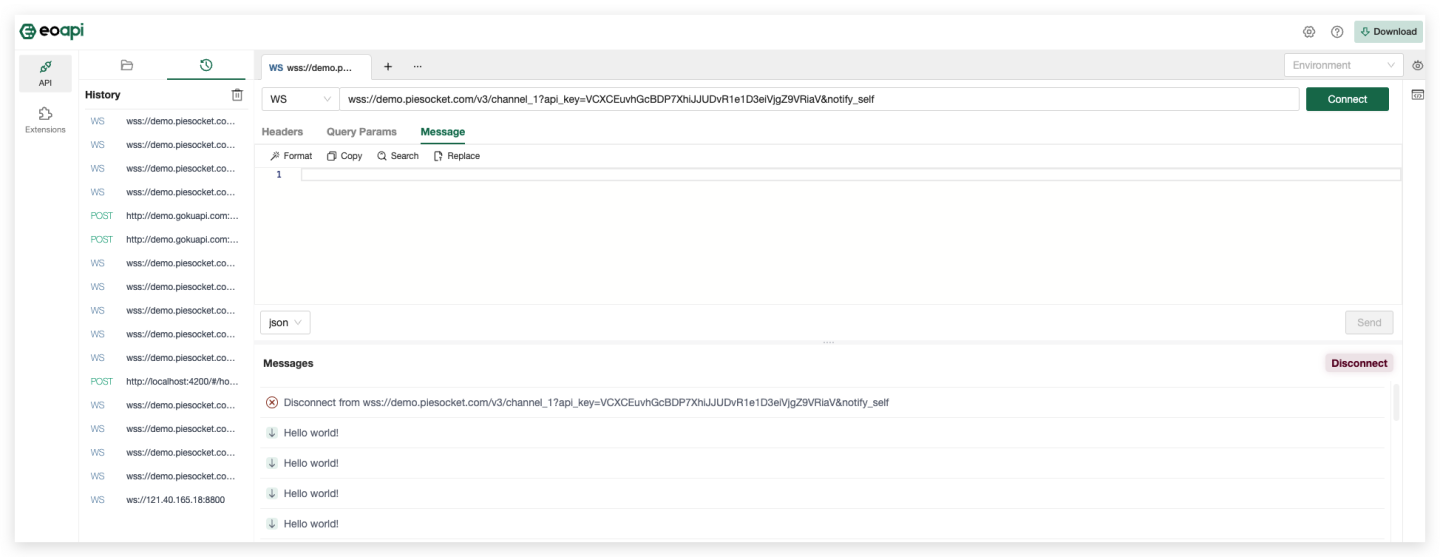Format the message with the Format tool
Viewport: 1440px width, 557px height.
pos(291,156)
